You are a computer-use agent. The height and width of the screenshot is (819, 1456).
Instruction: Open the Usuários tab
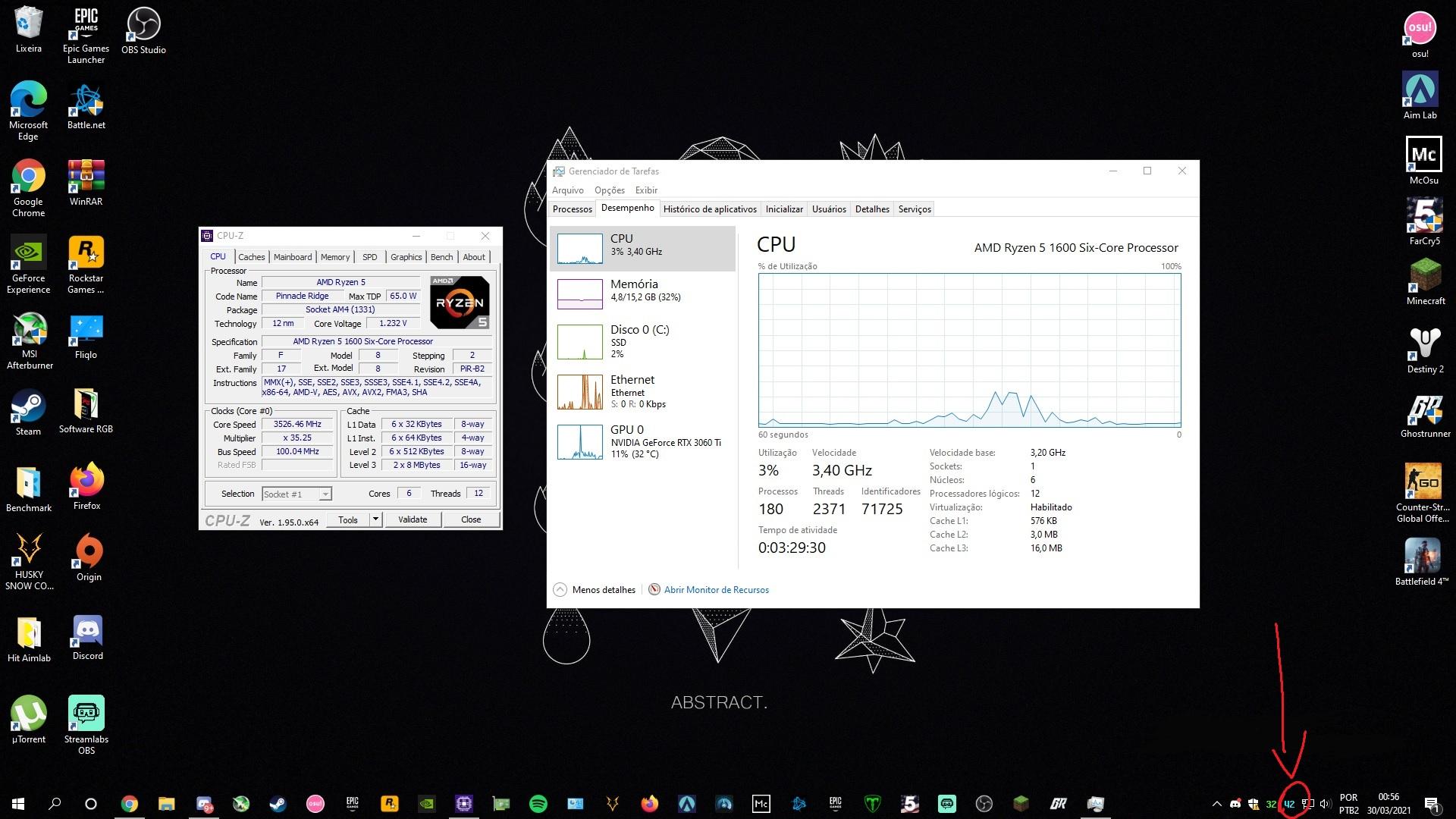pos(829,209)
